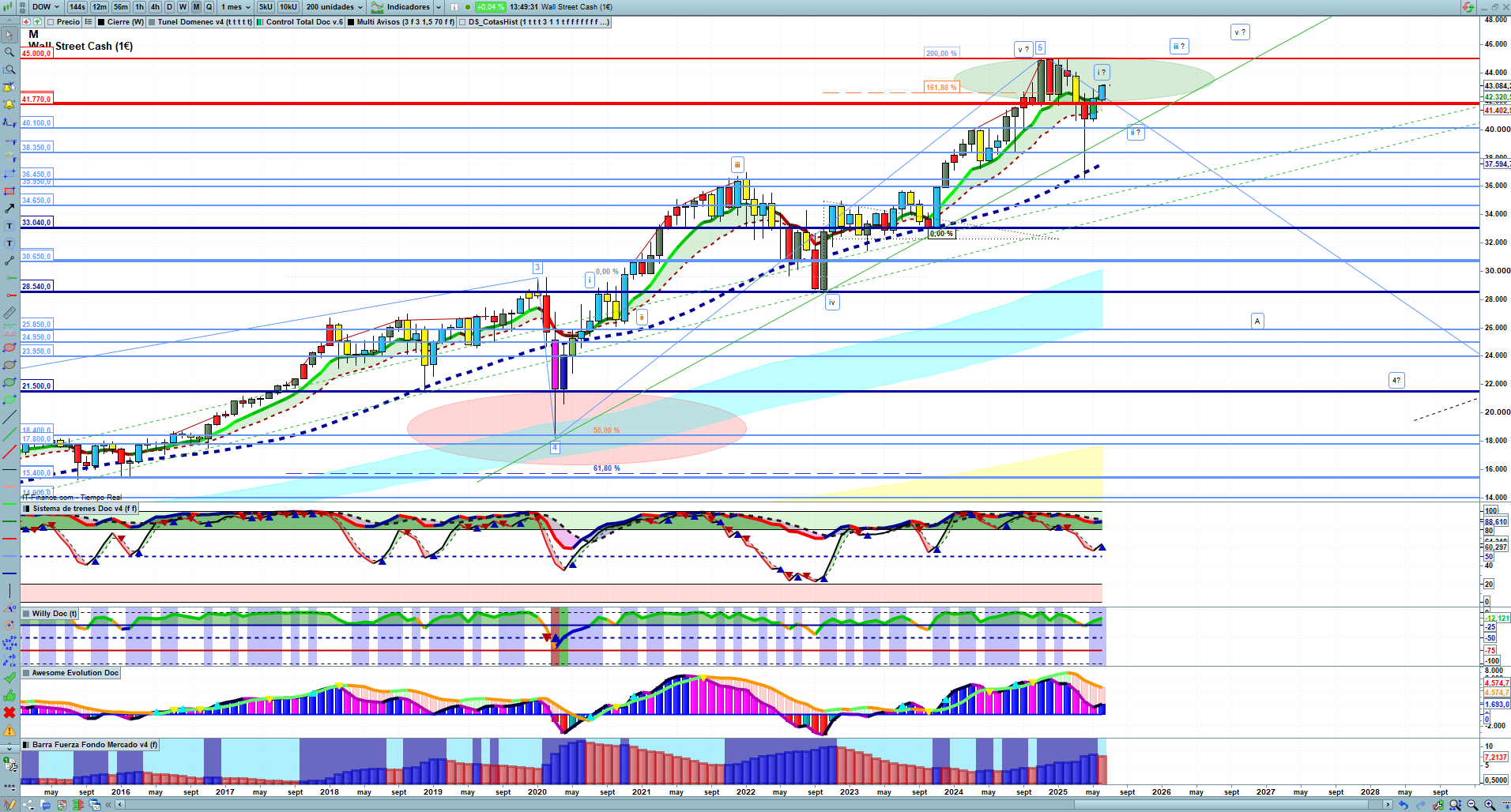Click the alert bell icon
1511x812 pixels.
point(9,104)
